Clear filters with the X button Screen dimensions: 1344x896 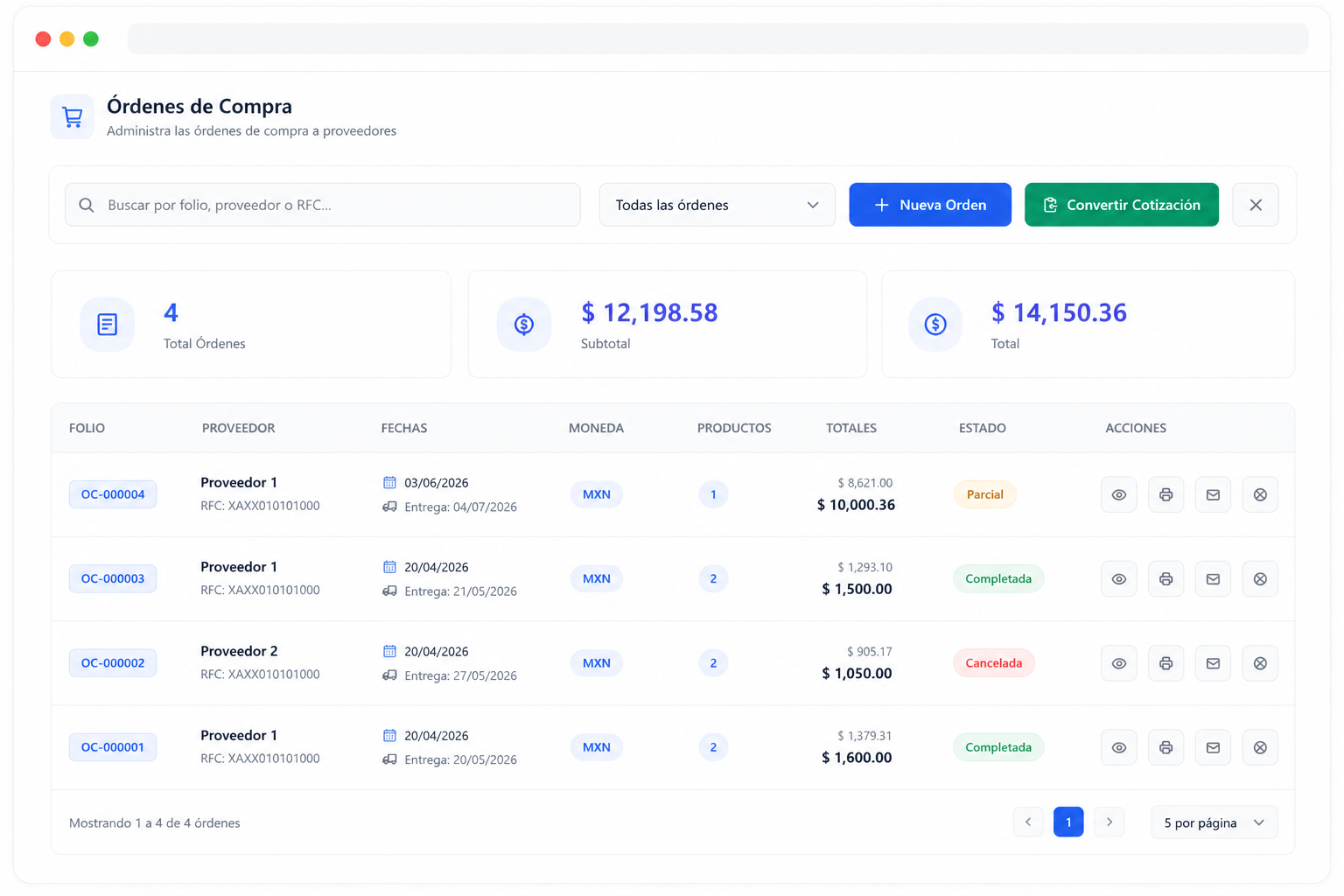(1256, 205)
